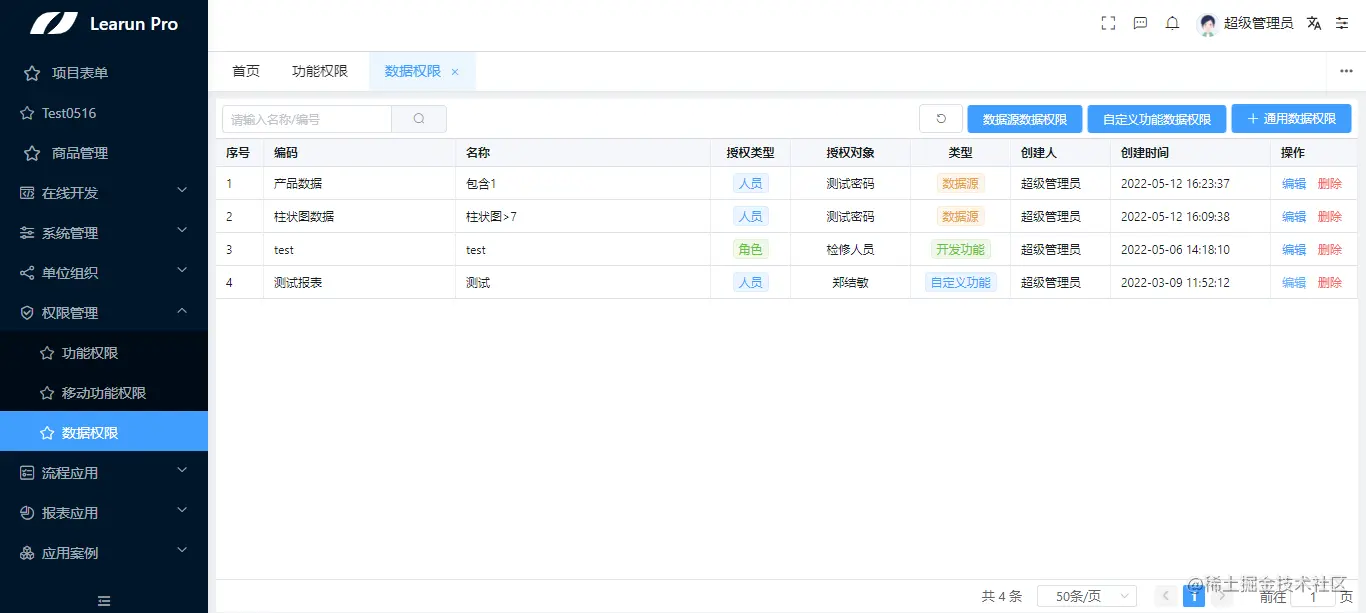Open the tab options ellipsis menu
This screenshot has height=613, width=1366.
(1346, 71)
